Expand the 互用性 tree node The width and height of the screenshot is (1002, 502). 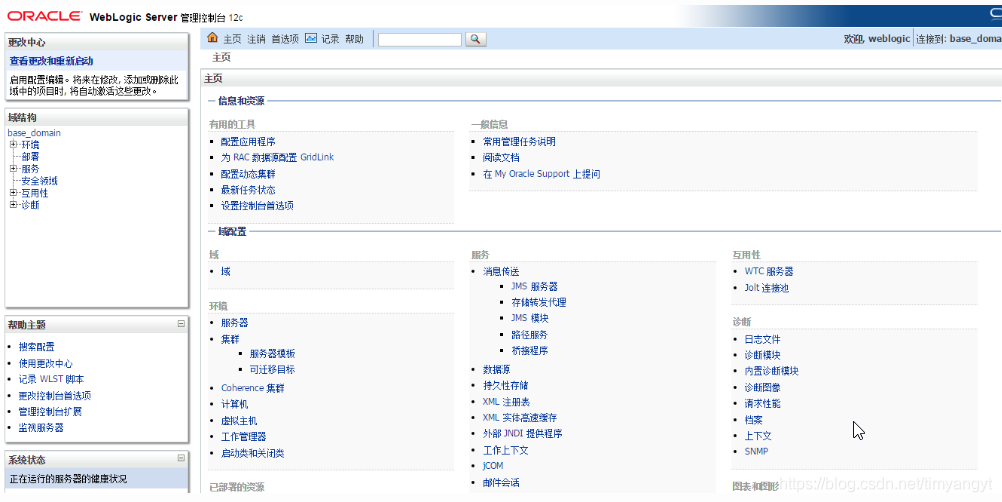tap(13, 193)
